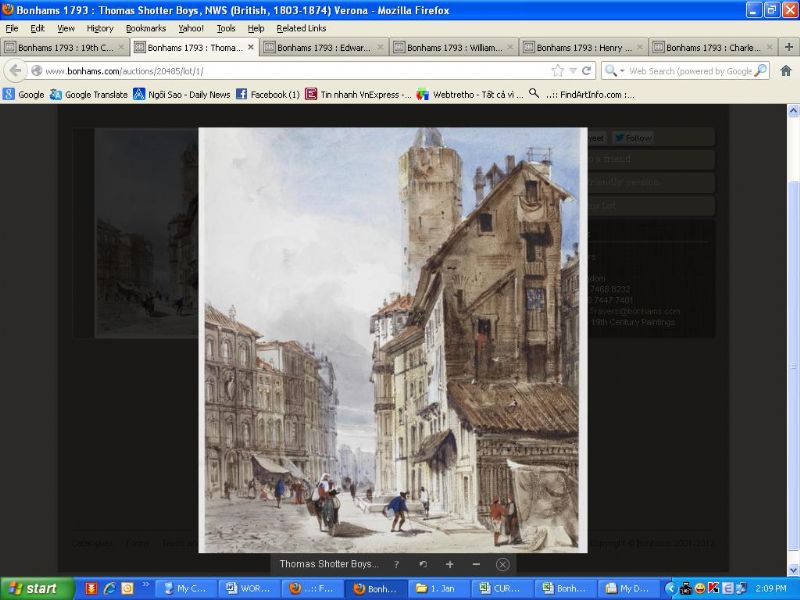This screenshot has height=600, width=800.
Task: Zoom out using the minus icon
Action: 476,564
